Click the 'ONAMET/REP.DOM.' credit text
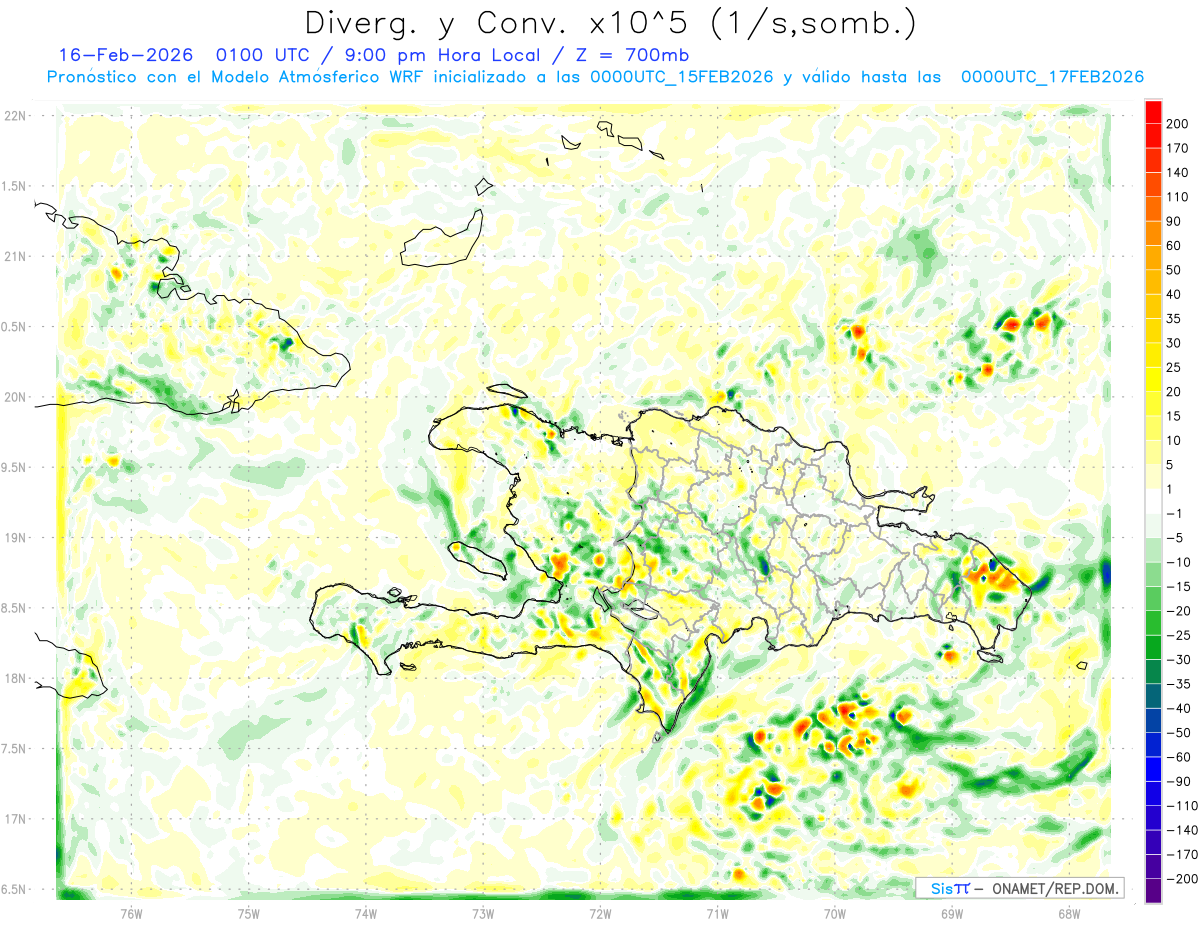1200x927 pixels. 1053,888
